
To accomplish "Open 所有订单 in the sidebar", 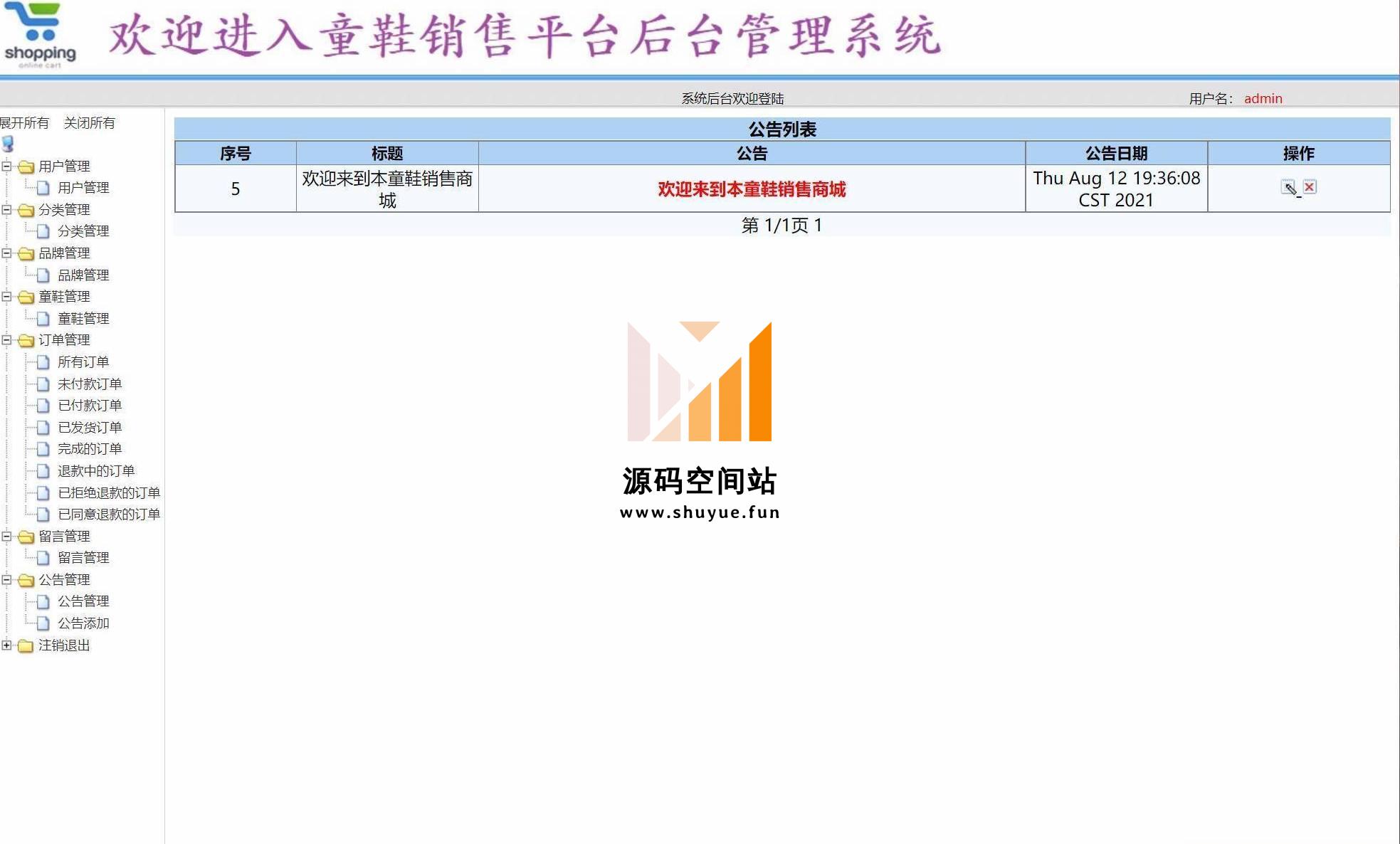I will coord(83,362).
